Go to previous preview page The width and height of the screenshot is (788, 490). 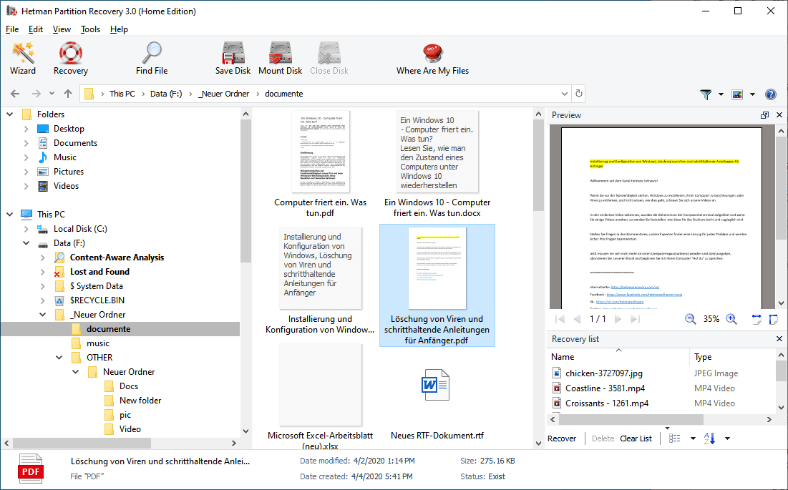[x=577, y=319]
